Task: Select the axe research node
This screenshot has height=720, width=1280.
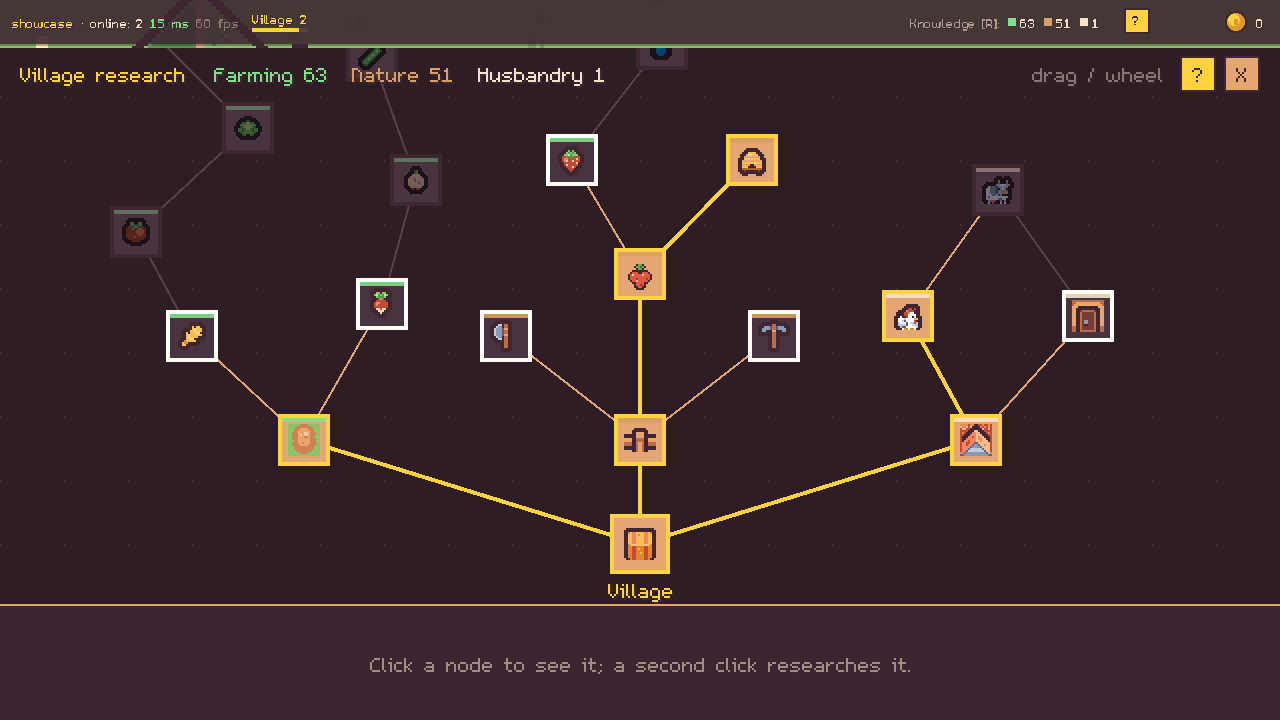Action: [506, 336]
